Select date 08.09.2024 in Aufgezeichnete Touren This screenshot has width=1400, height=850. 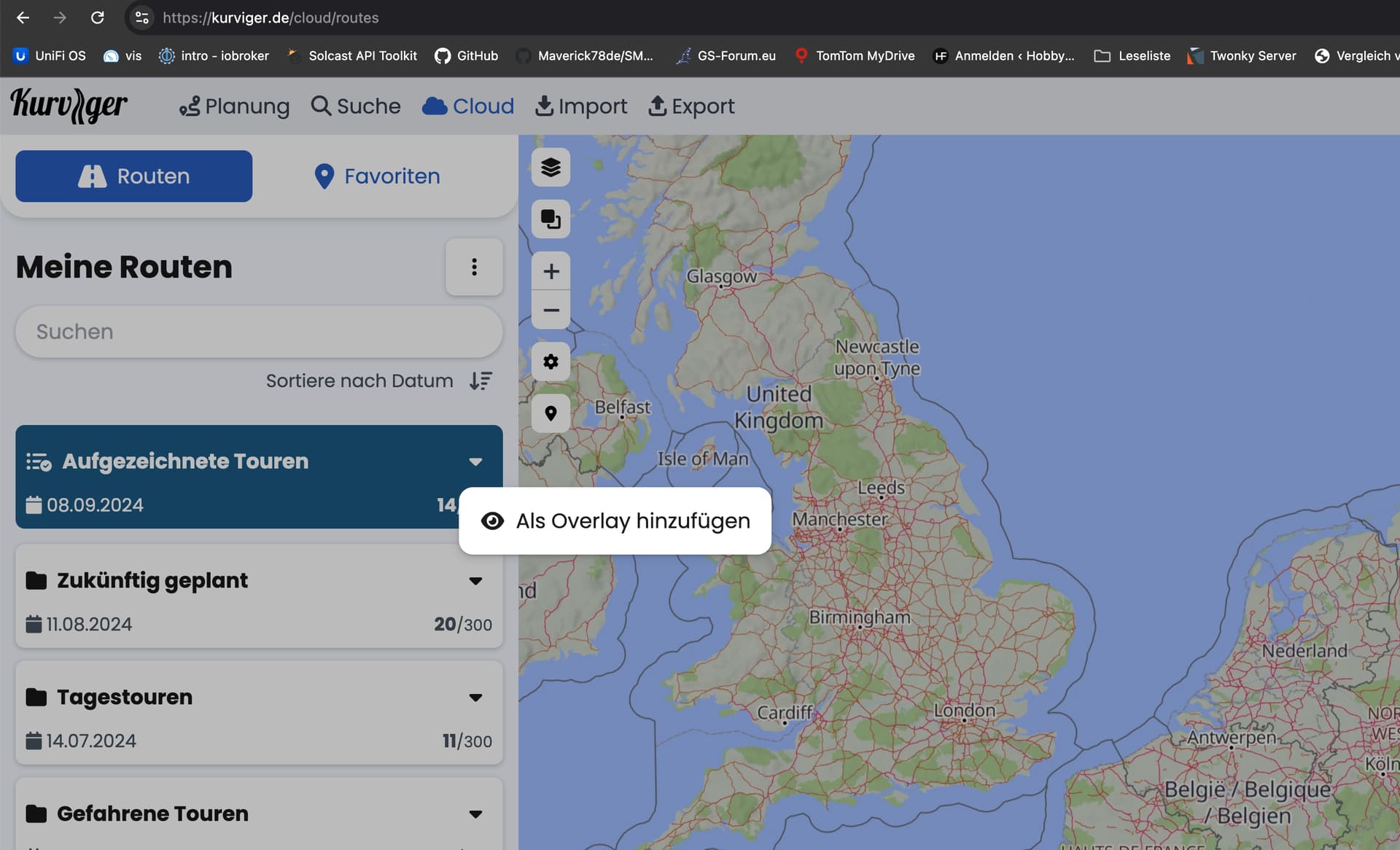coord(95,504)
